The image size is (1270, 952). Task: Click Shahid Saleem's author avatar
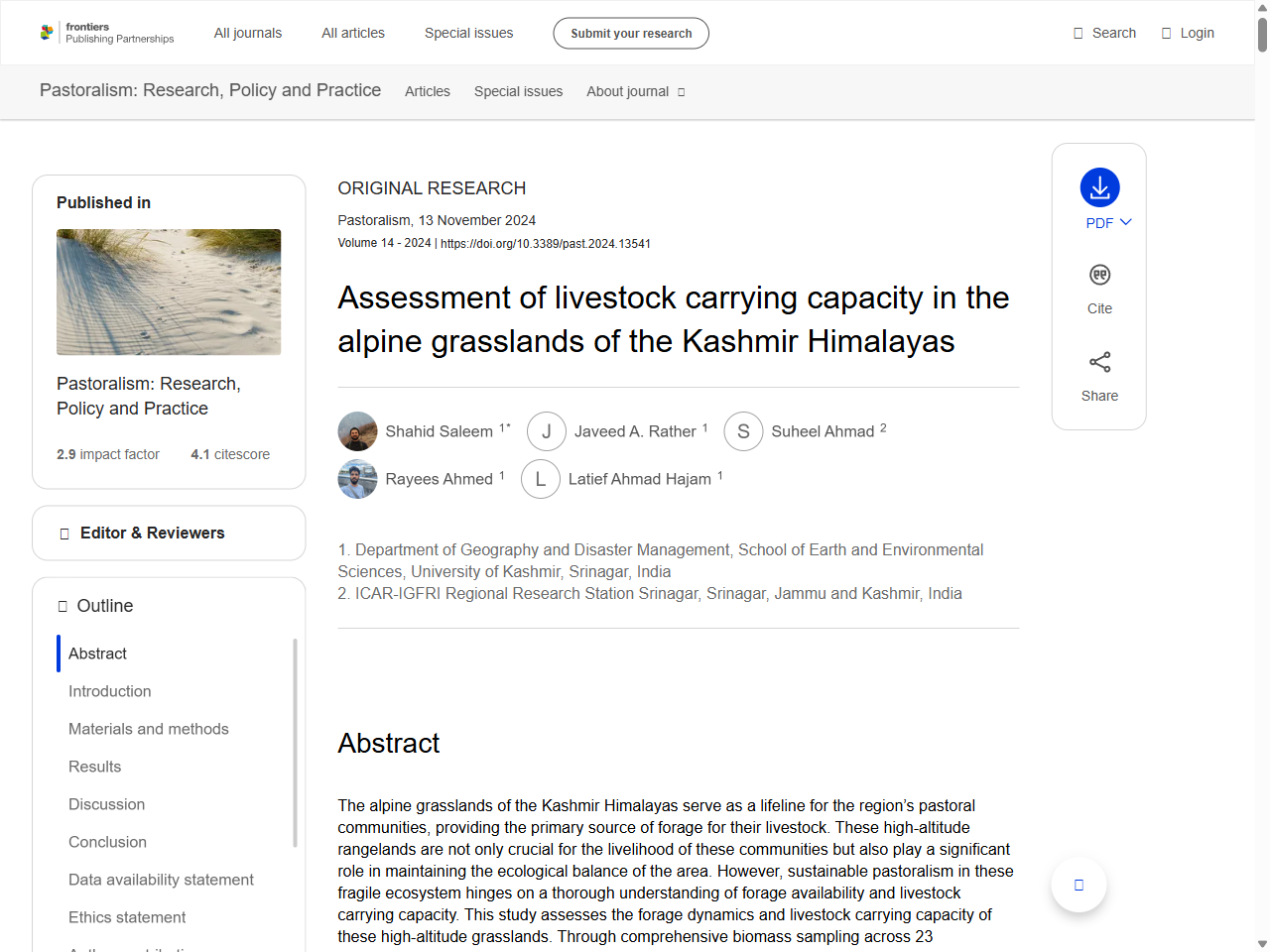(x=357, y=431)
